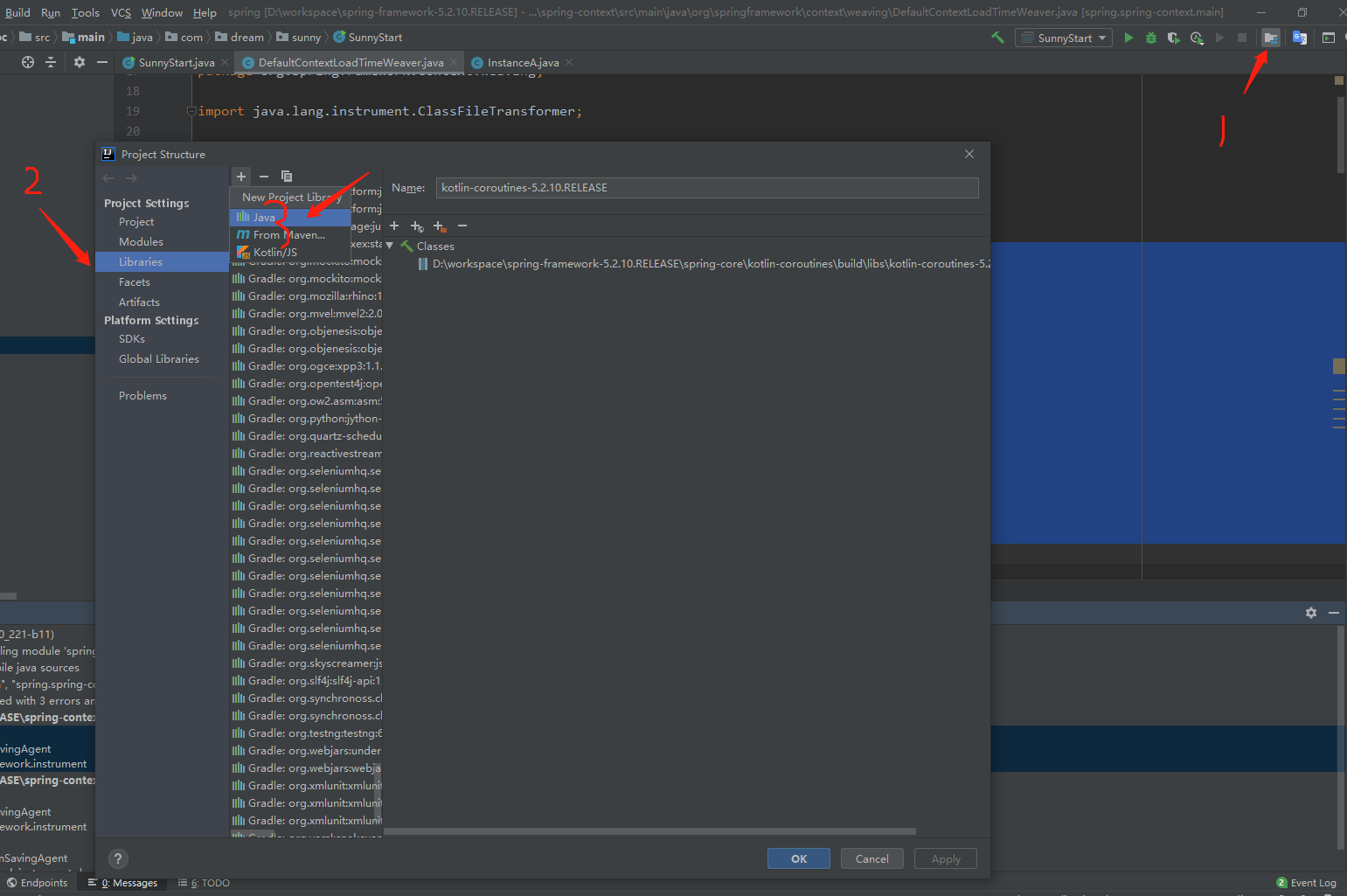Screen dimensions: 1347x896
Task: Copy the selected library with the copy icon
Action: click(287, 176)
